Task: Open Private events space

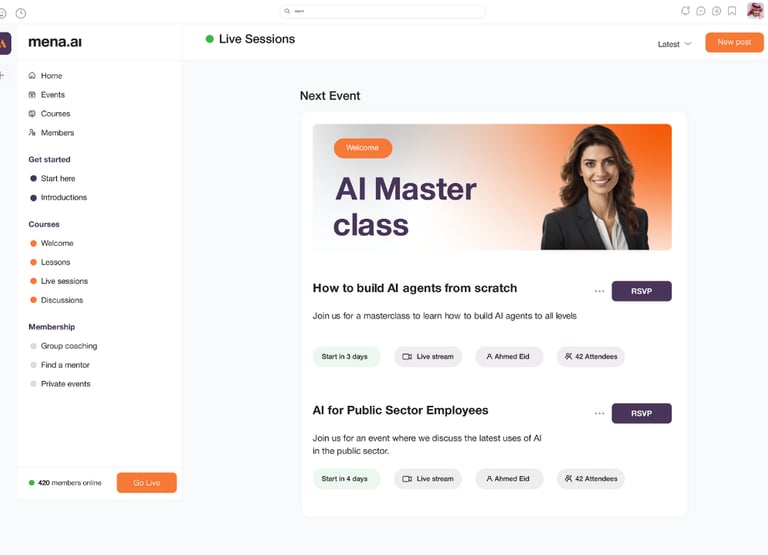Action: [60, 384]
